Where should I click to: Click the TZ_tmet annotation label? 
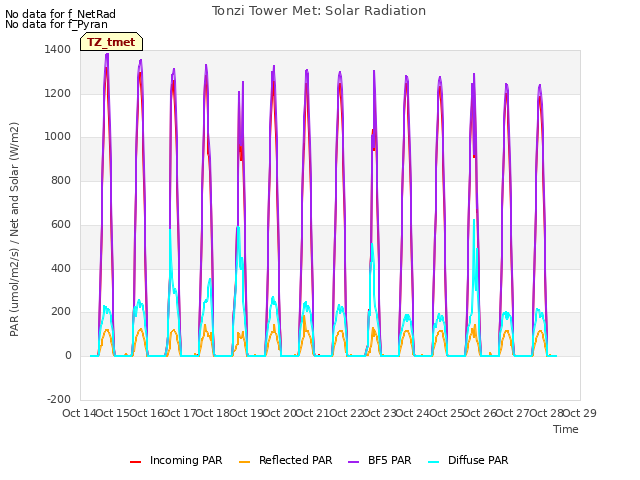point(111,42)
